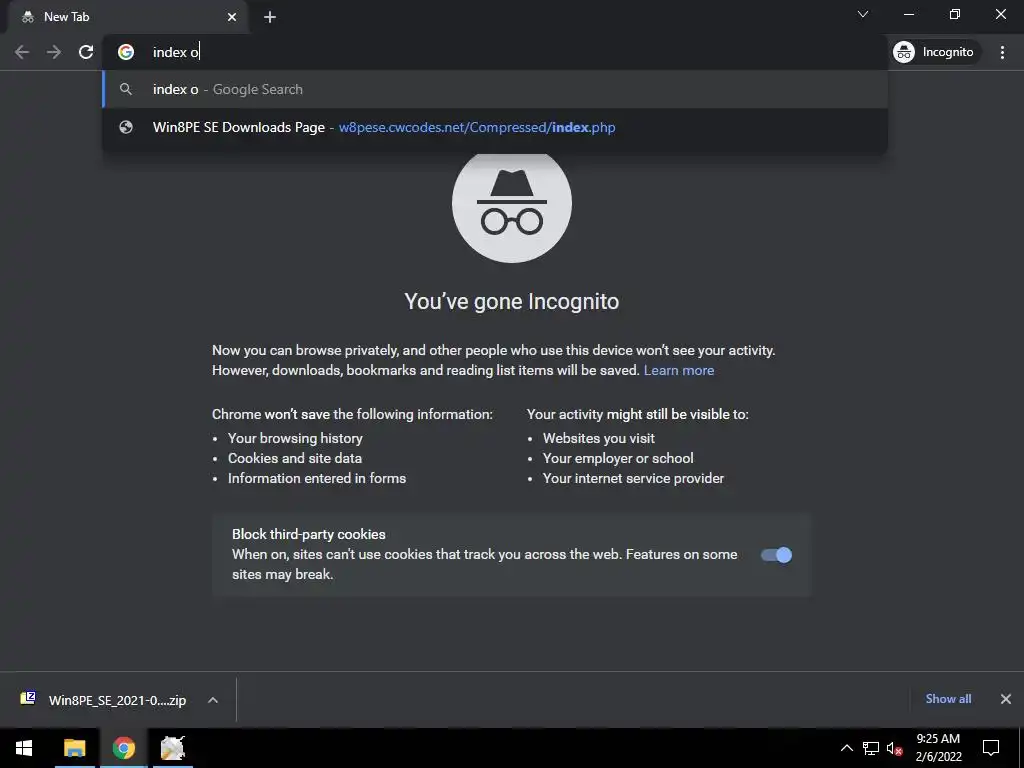This screenshot has height=768, width=1024.
Task: Click the Chrome taskbar icon
Action: 123,748
